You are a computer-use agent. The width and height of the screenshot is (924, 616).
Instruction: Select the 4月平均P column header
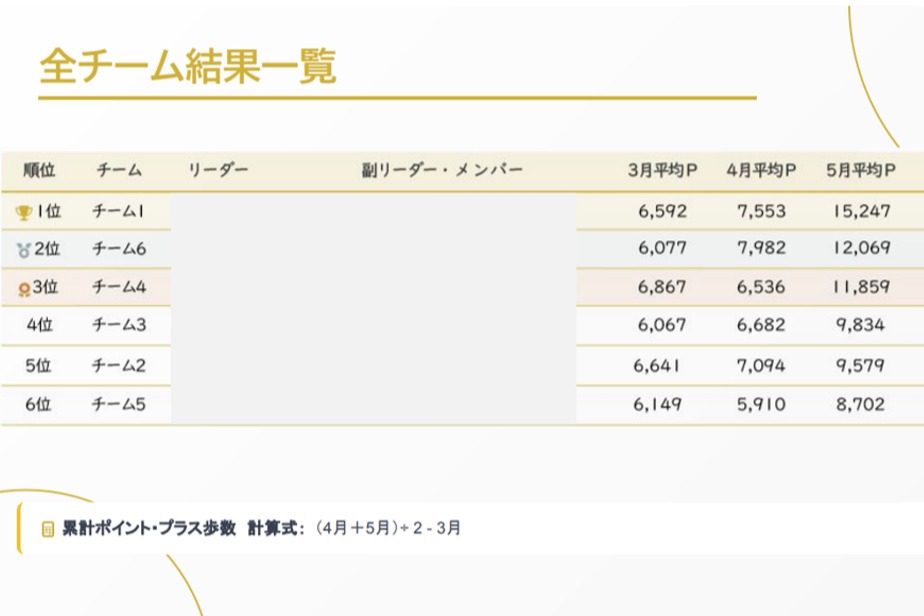click(761, 170)
